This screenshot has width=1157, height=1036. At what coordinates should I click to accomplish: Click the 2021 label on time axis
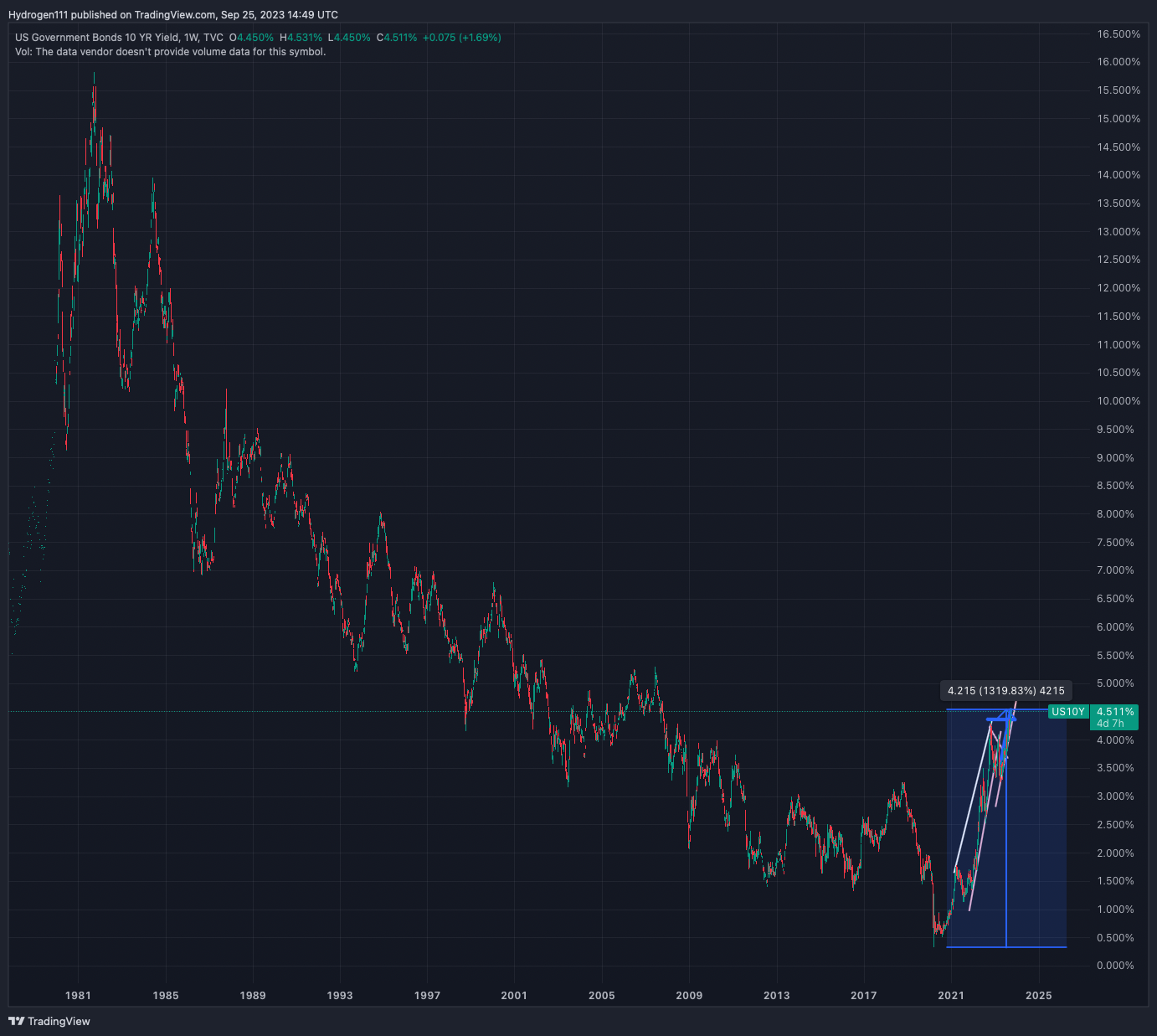point(951,996)
